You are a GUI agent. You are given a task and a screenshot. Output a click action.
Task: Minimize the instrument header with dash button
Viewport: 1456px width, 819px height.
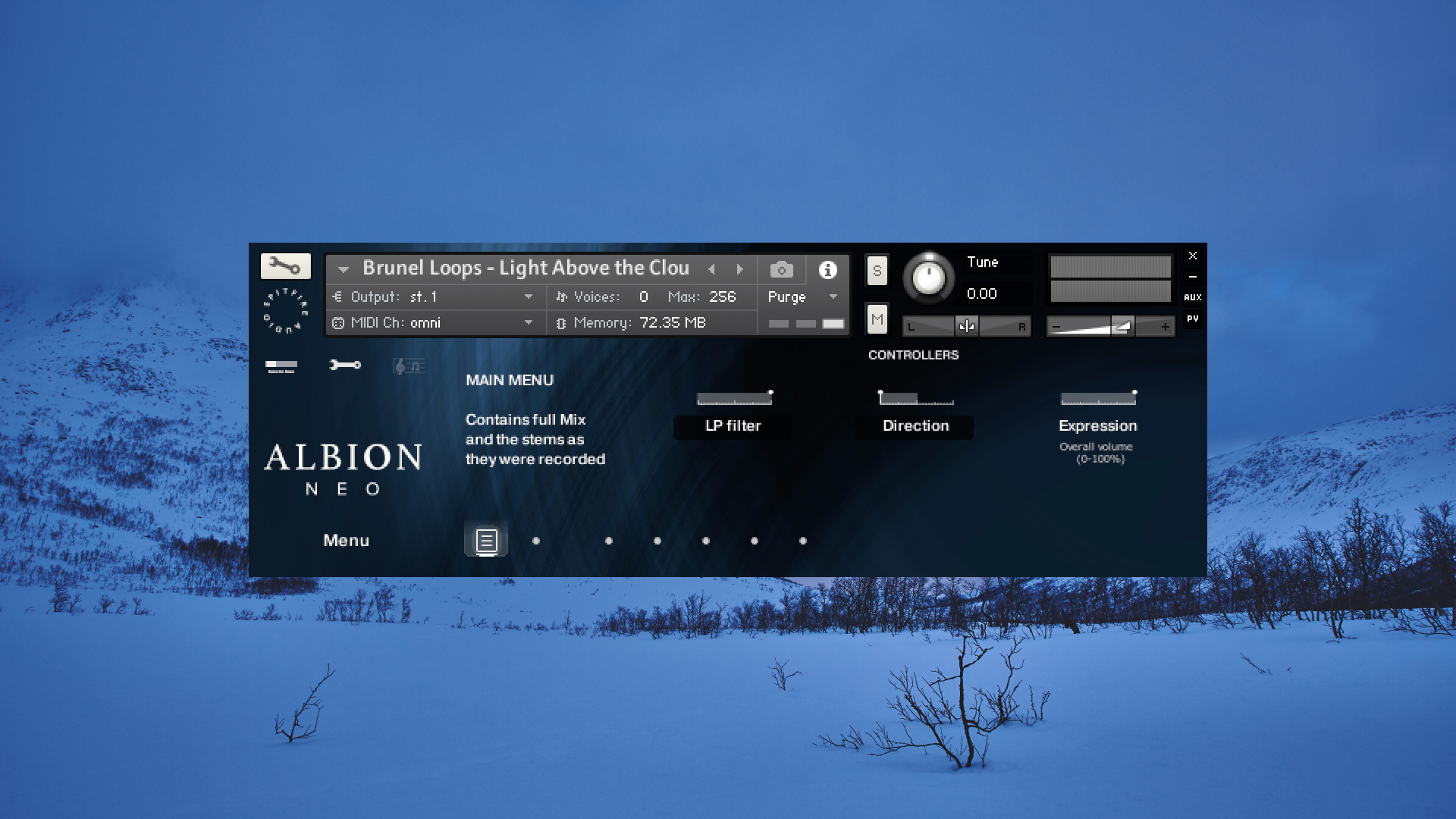pos(1193,277)
